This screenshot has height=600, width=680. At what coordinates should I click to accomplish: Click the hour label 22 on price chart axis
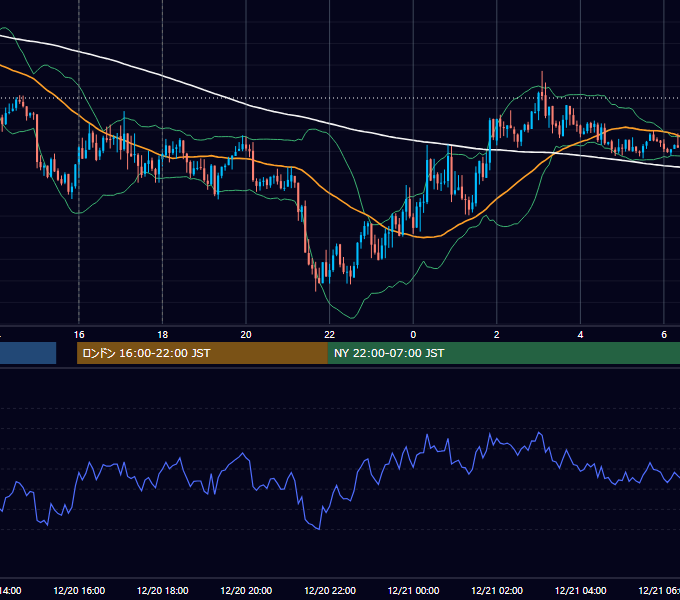[x=330, y=335]
